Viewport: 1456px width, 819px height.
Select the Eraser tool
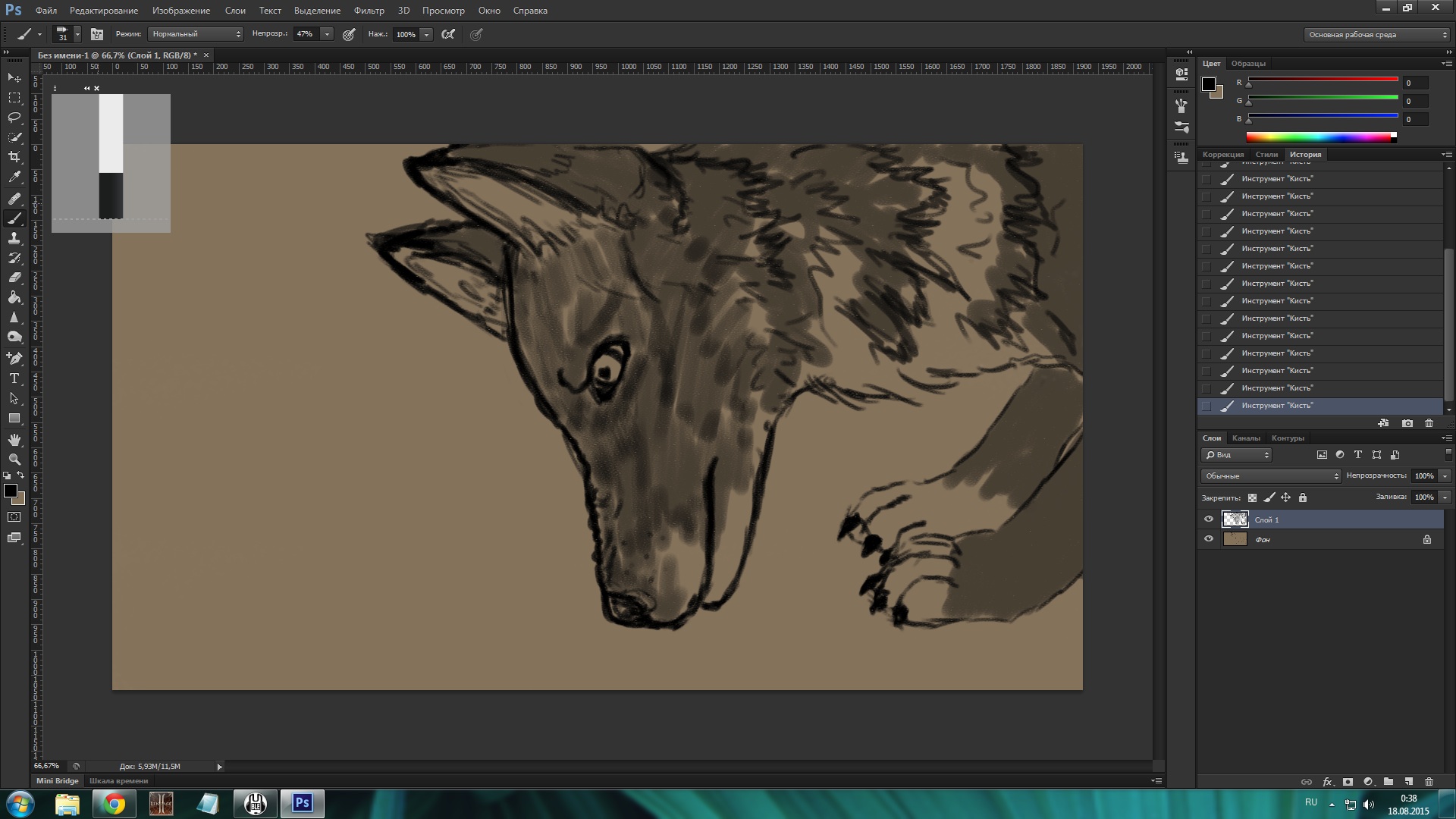tap(14, 278)
